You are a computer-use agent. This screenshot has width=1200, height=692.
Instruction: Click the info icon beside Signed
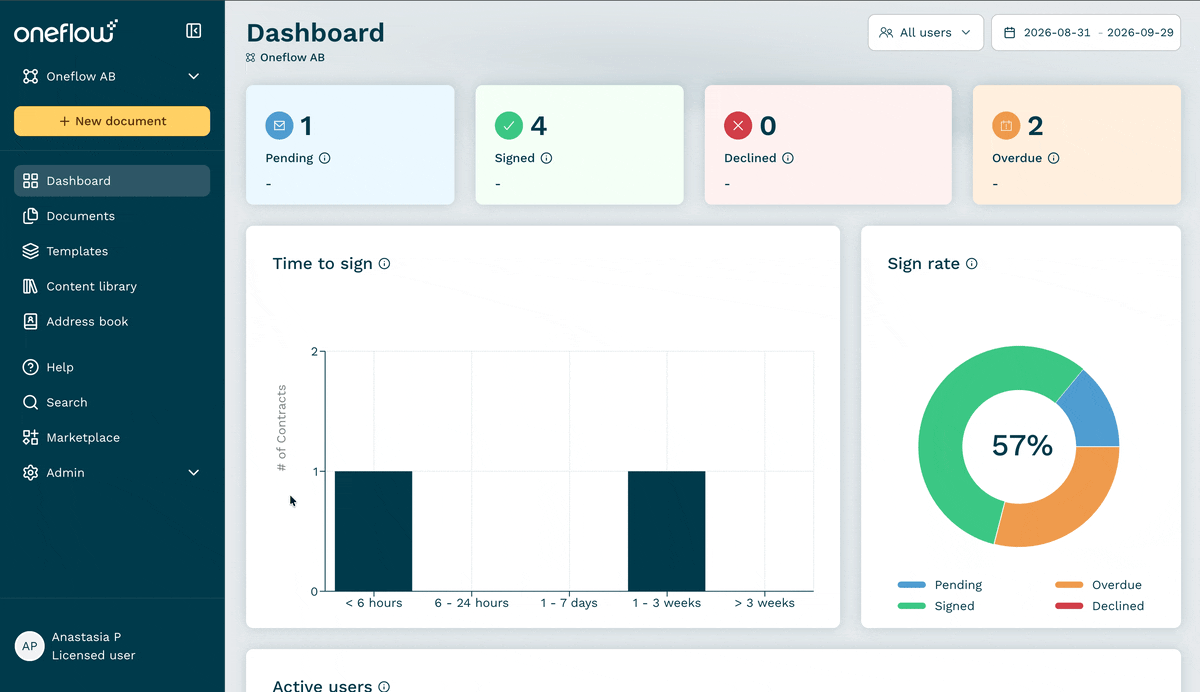coord(546,158)
